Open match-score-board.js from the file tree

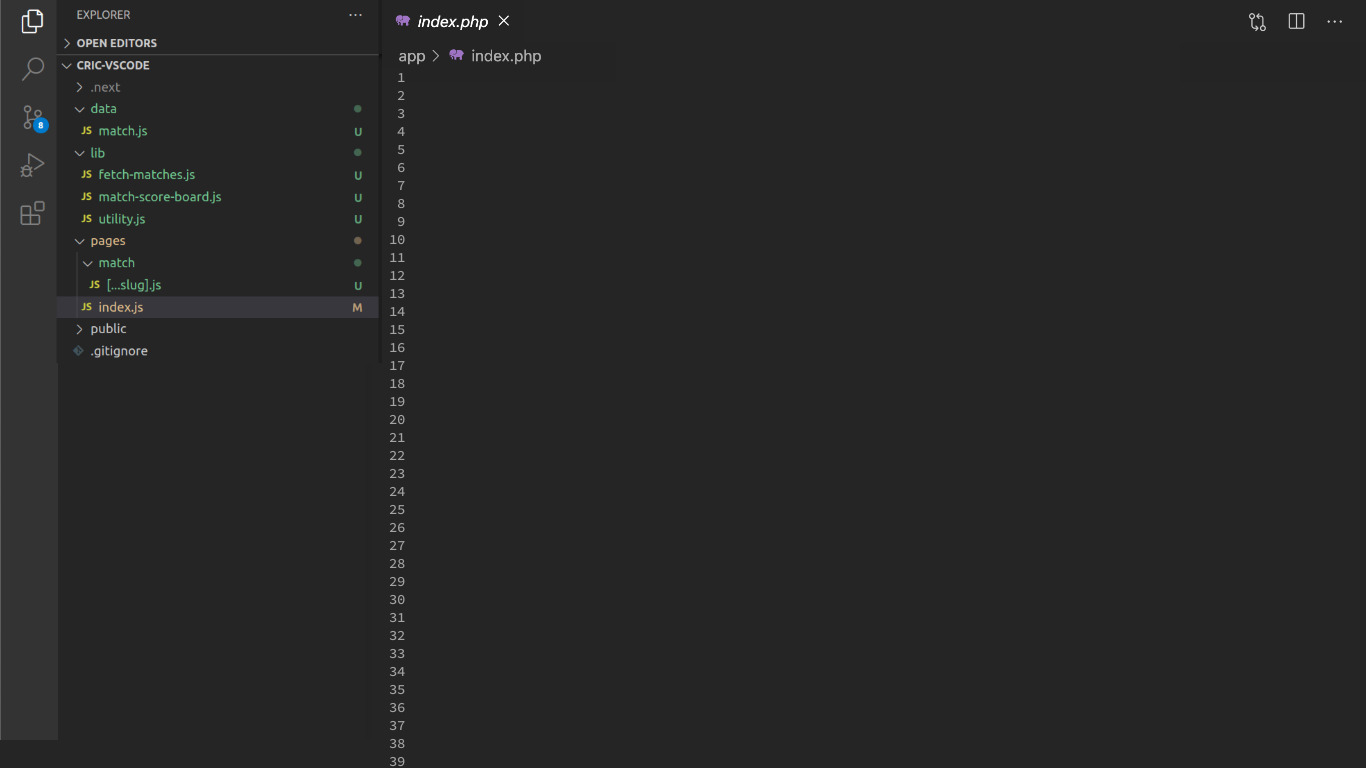(x=160, y=197)
